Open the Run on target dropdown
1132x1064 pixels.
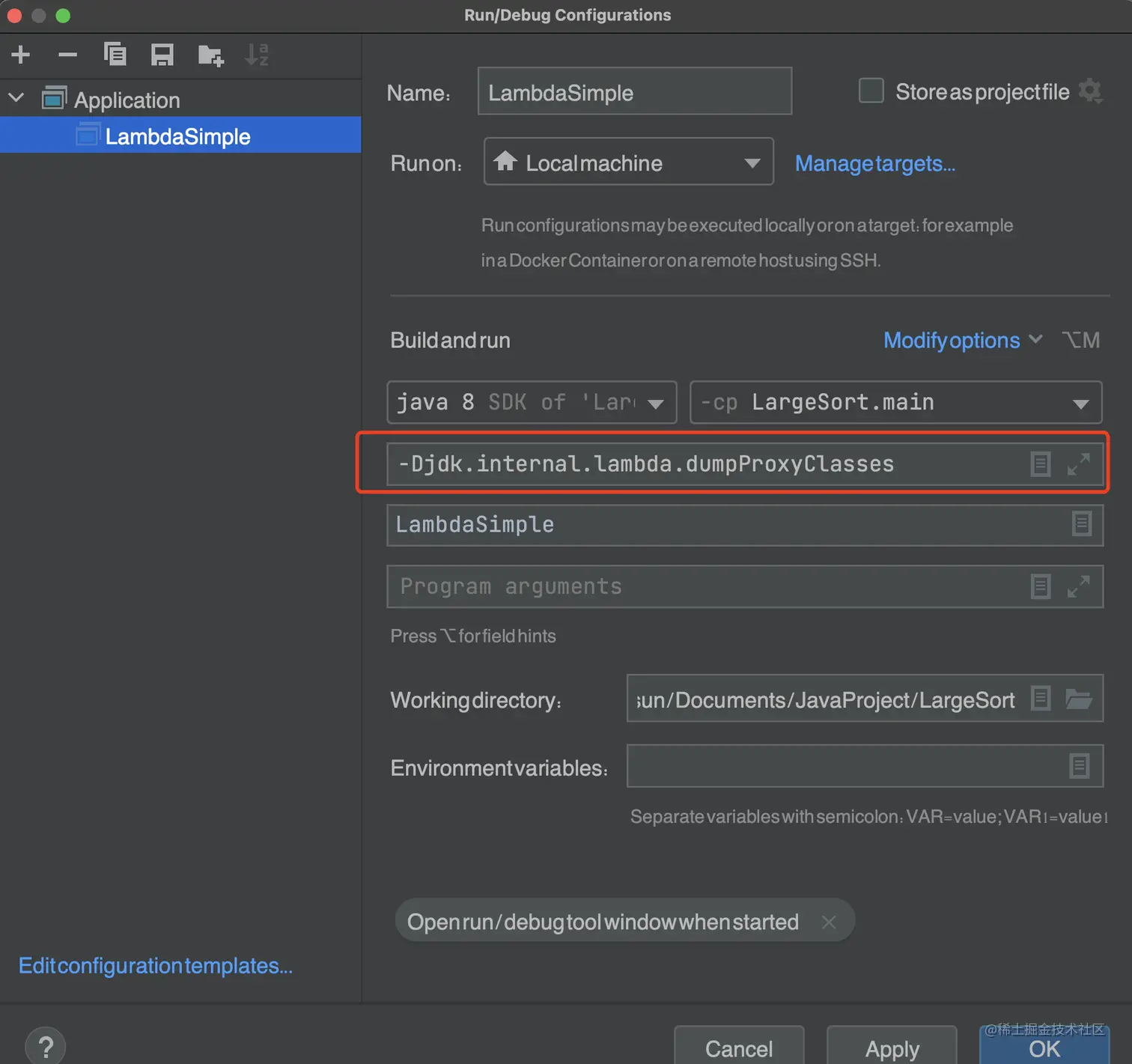pos(752,162)
